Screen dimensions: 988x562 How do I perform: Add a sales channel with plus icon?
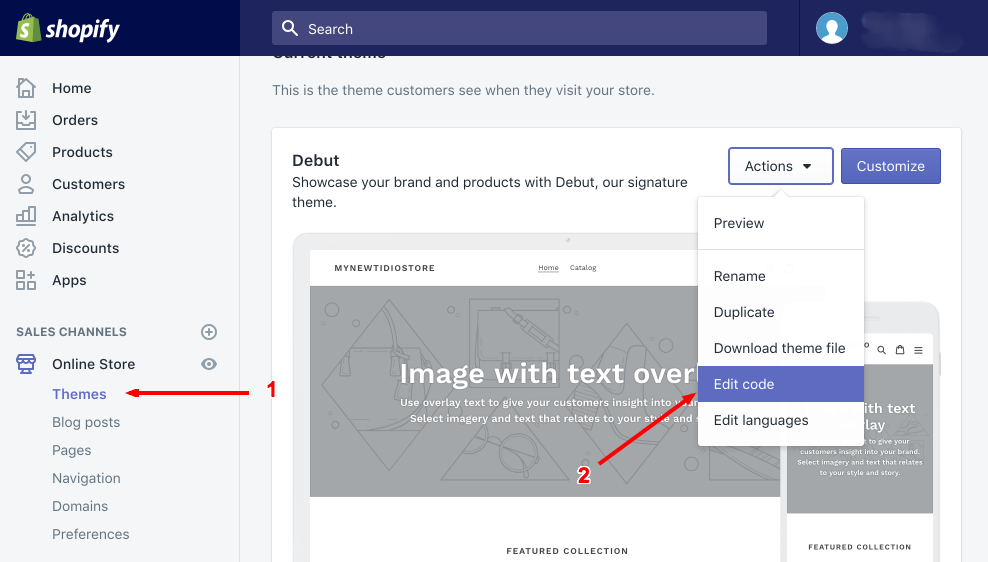pos(209,332)
